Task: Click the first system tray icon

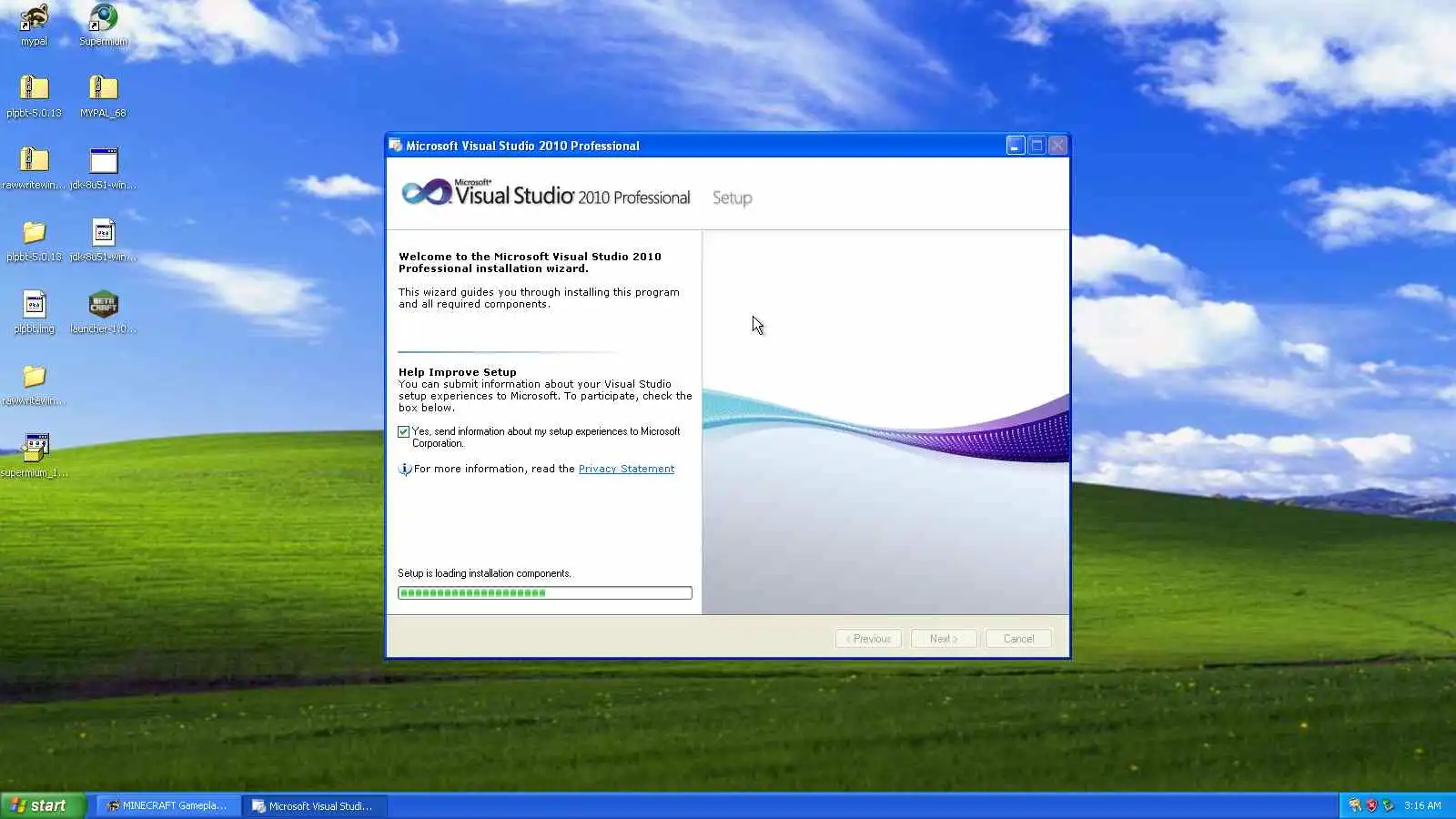Action: pos(1355,805)
